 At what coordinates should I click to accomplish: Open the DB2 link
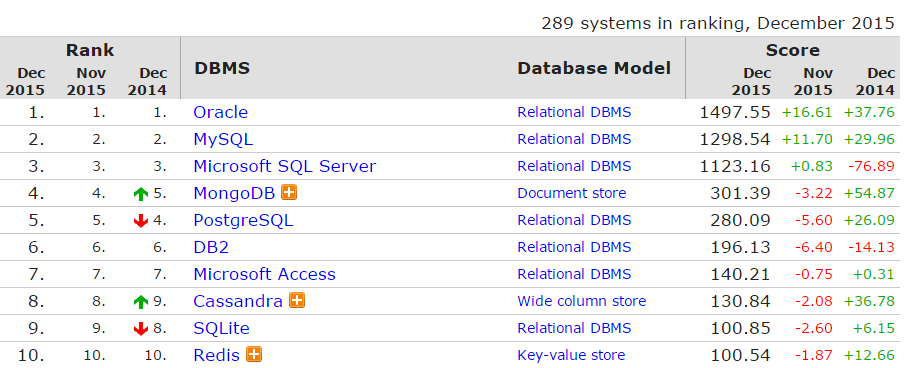211,247
